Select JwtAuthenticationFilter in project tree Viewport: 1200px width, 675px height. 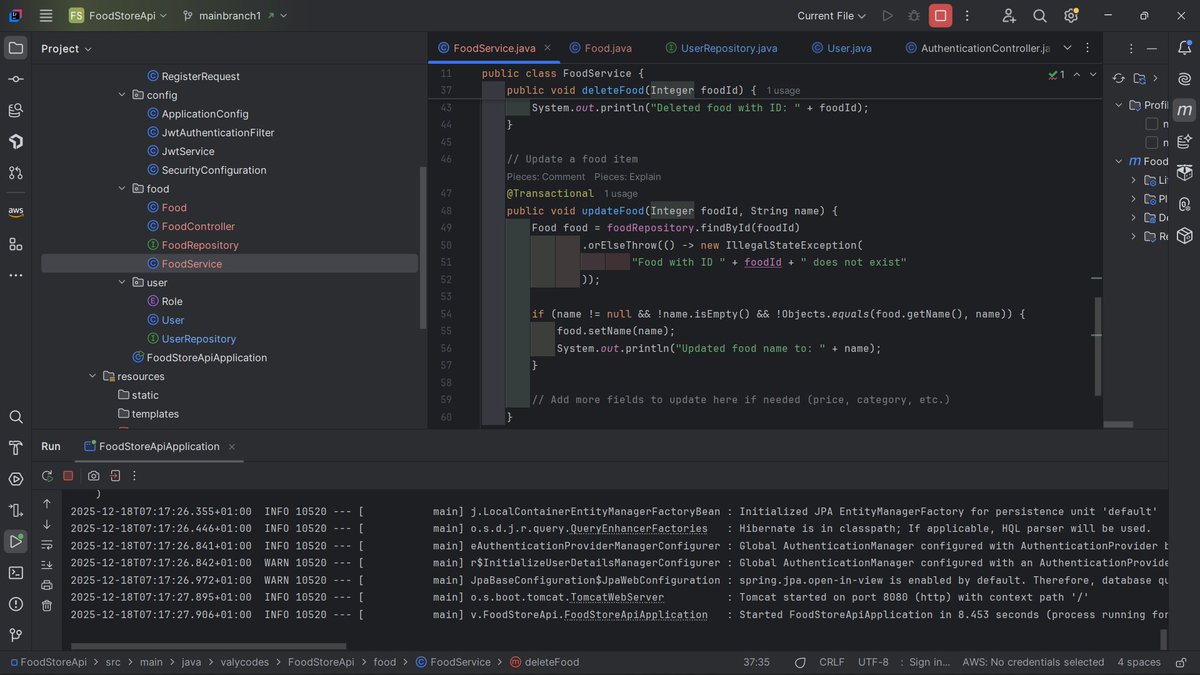coord(218,133)
